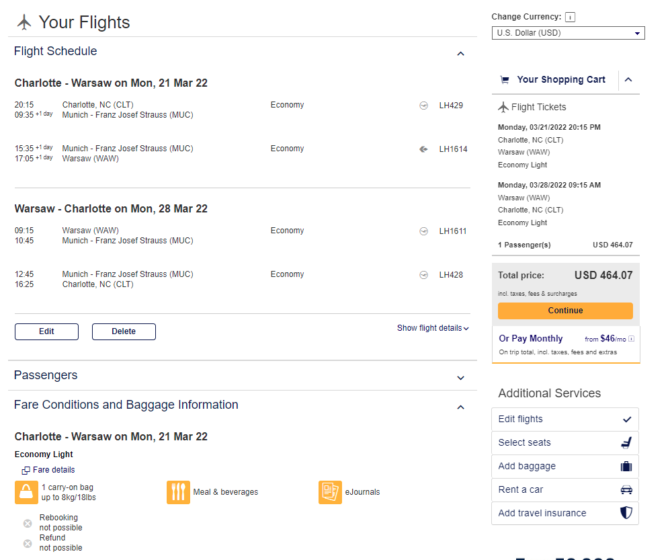Select the Add baggage service

coord(565,466)
